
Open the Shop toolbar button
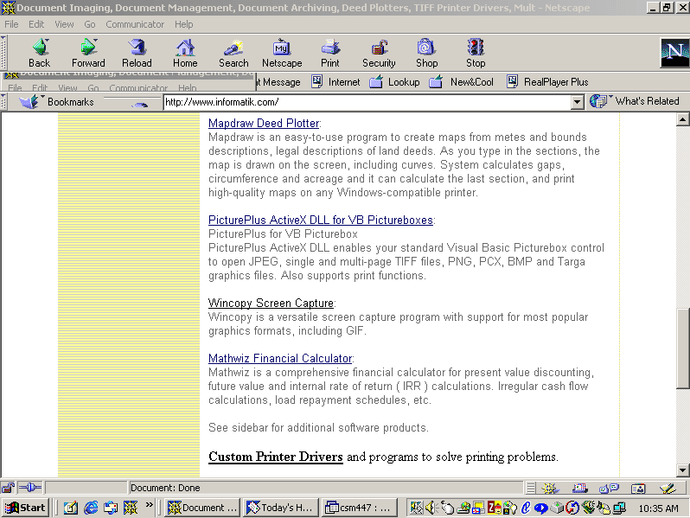click(x=427, y=53)
